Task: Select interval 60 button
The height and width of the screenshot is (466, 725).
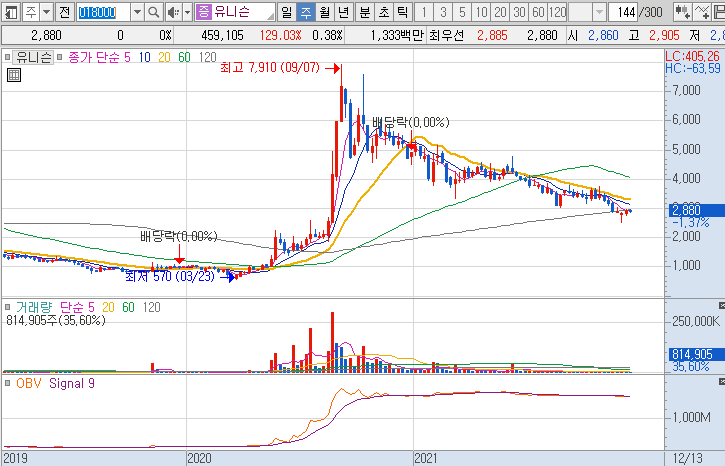Action: (538, 12)
